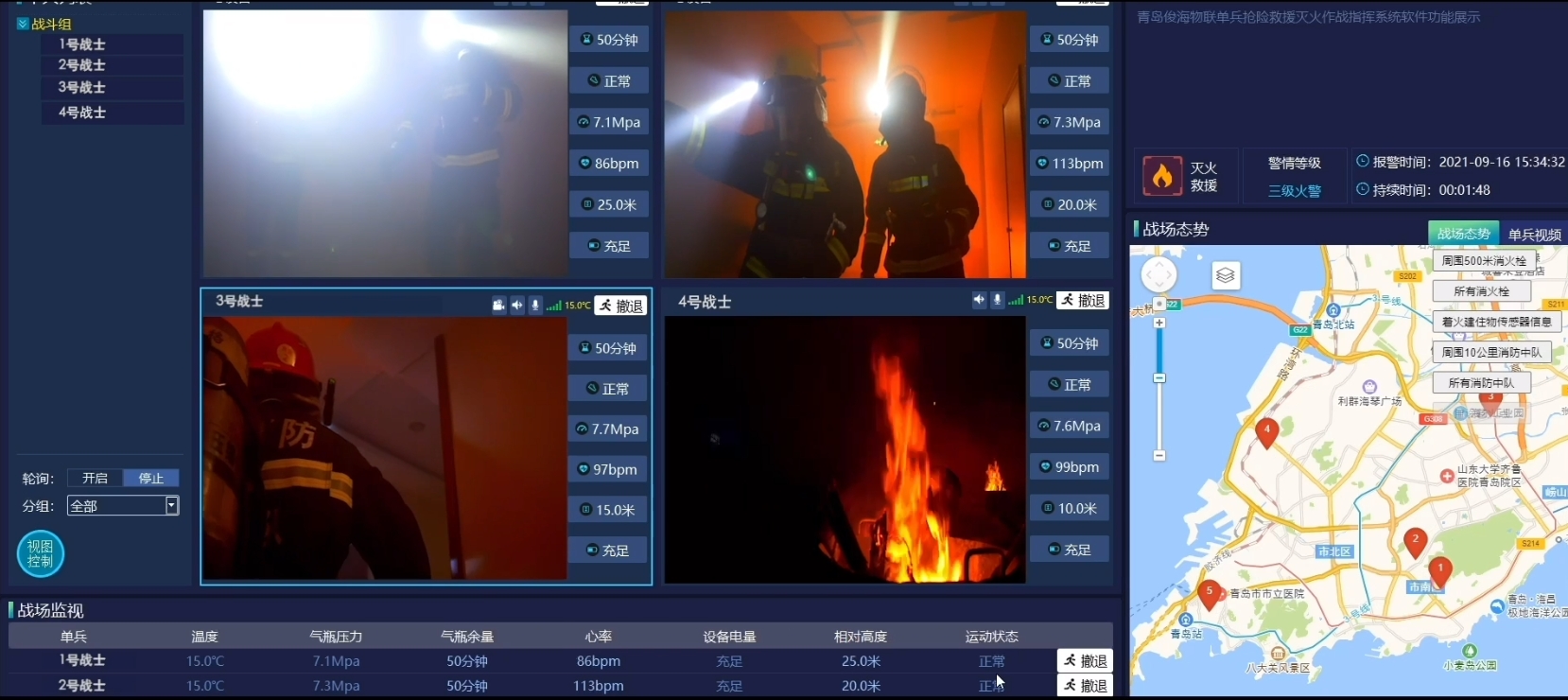Viewport: 1568px width, 700px height.
Task: Toggle microphone for 4号战士
Action: click(x=997, y=300)
